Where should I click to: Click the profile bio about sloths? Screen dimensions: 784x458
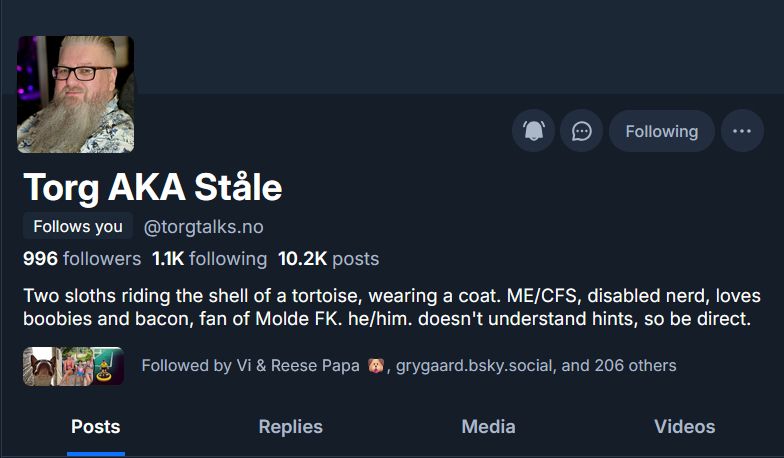391,308
